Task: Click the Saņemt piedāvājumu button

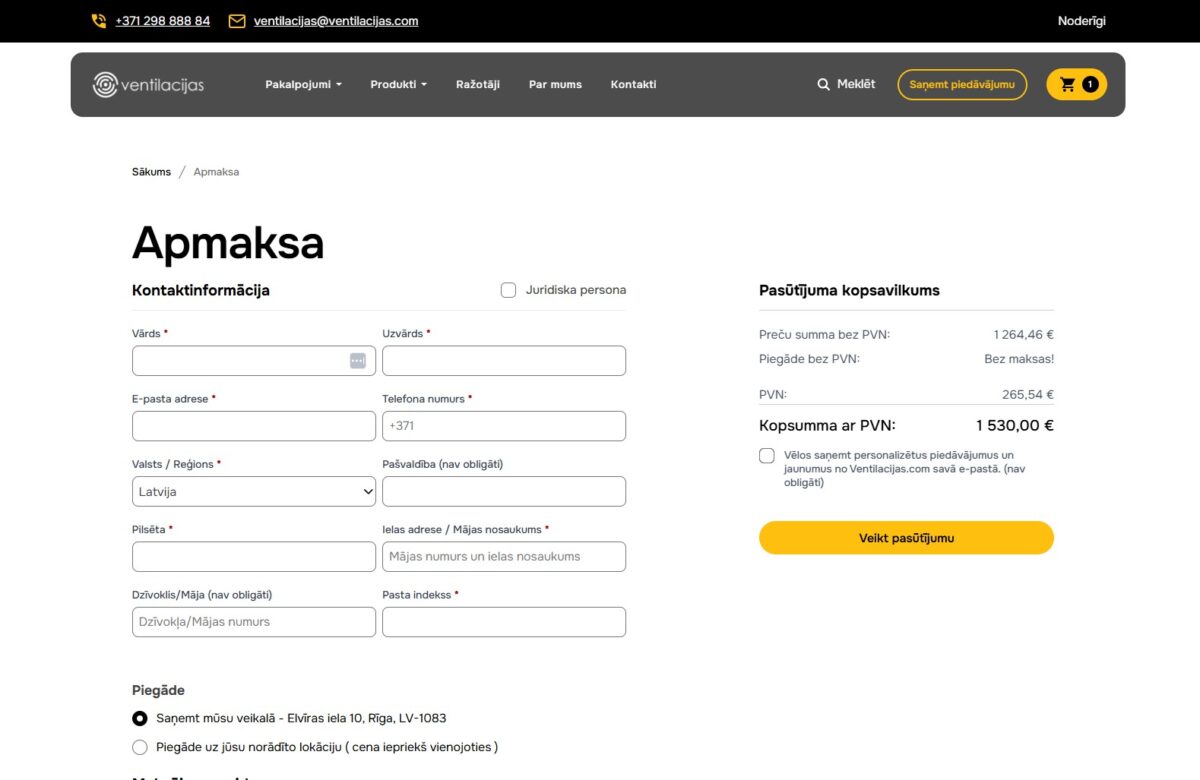Action: (x=962, y=85)
